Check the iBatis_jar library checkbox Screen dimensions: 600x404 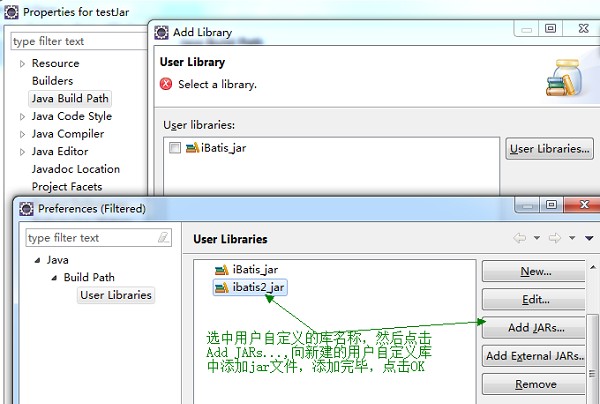[x=175, y=148]
